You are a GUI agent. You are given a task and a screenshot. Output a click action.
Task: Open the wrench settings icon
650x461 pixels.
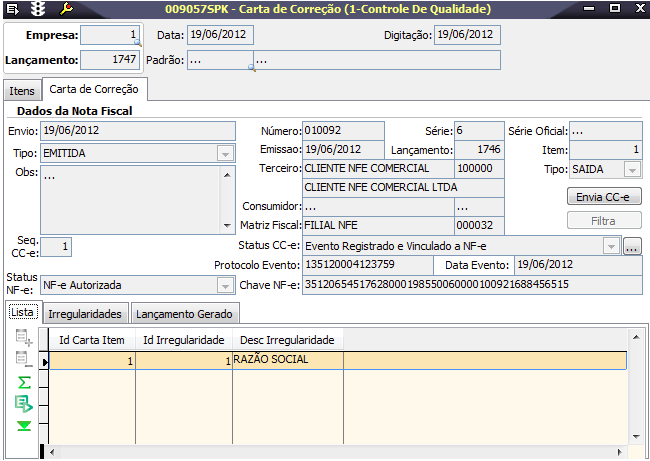[66, 9]
